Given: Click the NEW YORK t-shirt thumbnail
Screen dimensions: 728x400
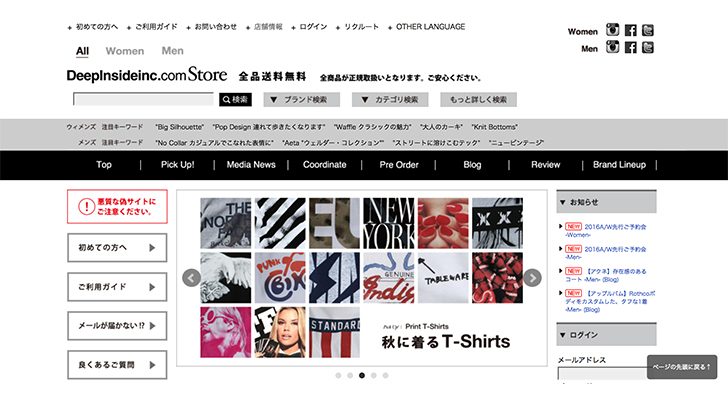Looking at the screenshot, I should 389,223.
